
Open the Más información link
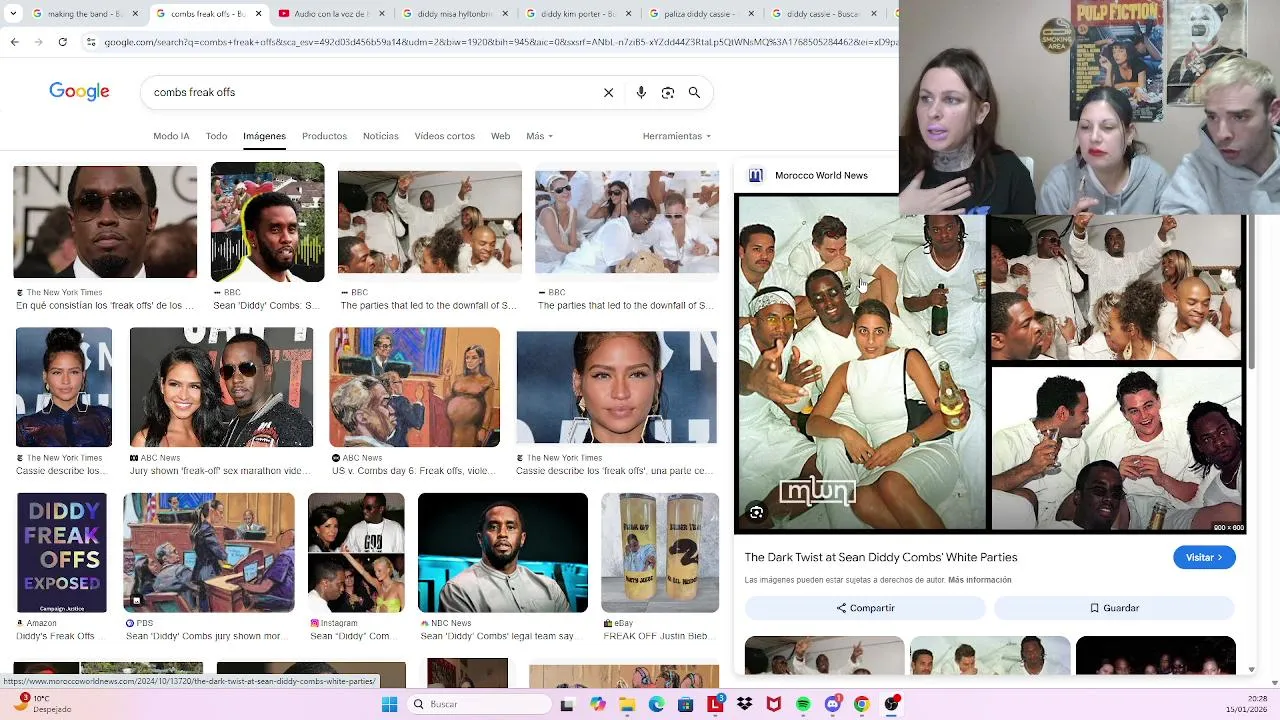[980, 580]
